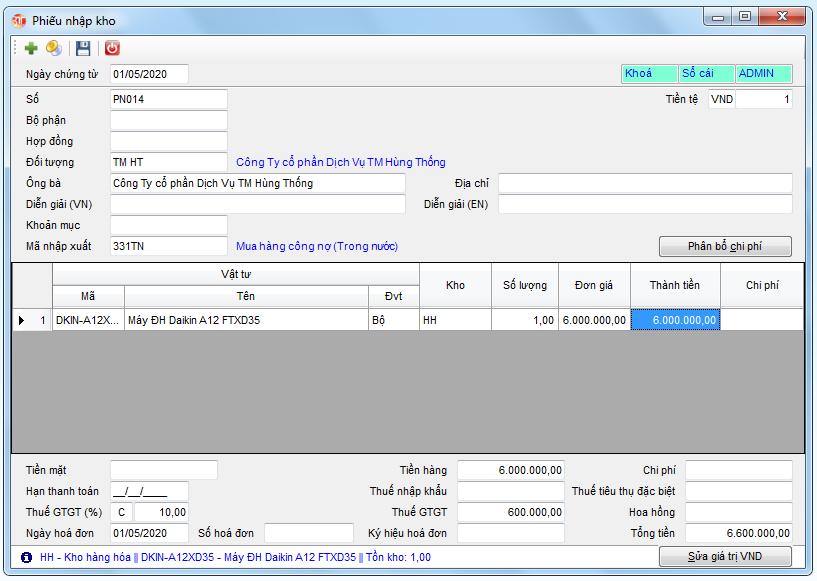This screenshot has height=581, width=817.
Task: Open the Tiền tệ VND currency field
Action: 722,100
